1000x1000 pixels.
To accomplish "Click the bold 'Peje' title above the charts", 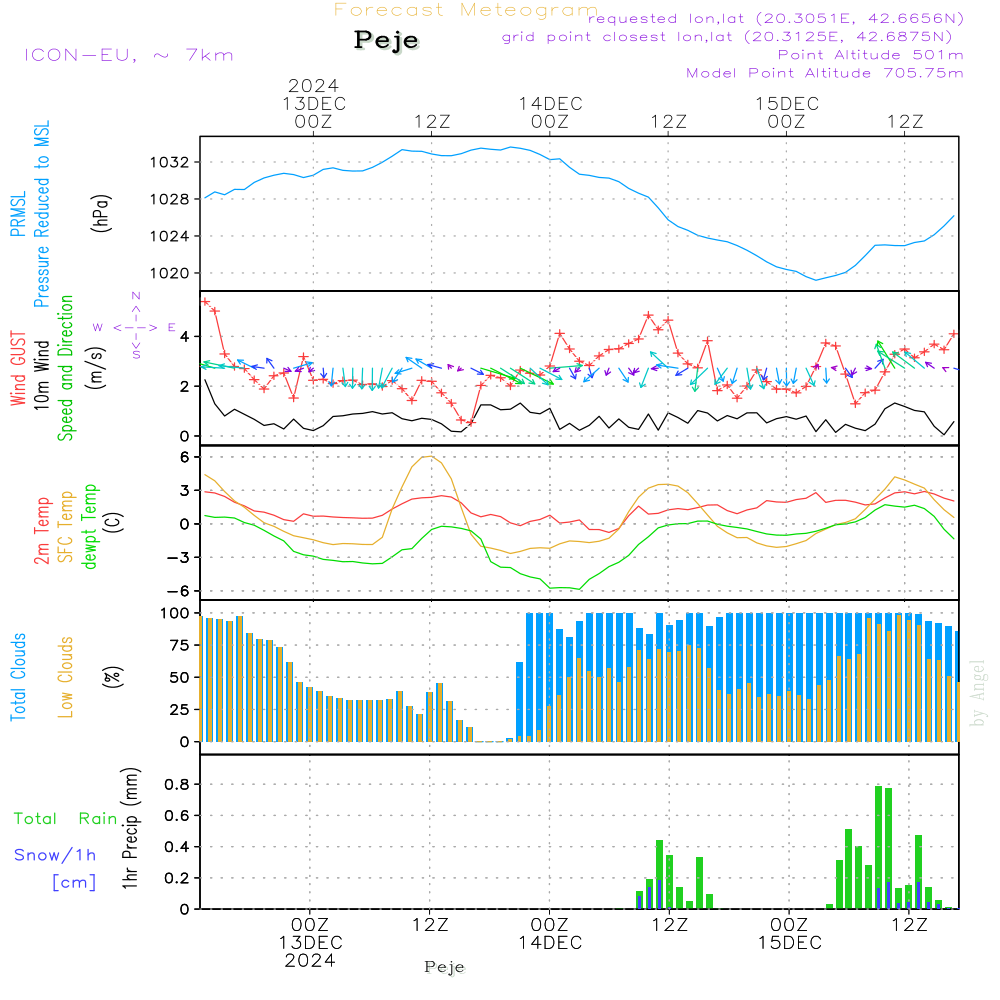I will point(386,40).
